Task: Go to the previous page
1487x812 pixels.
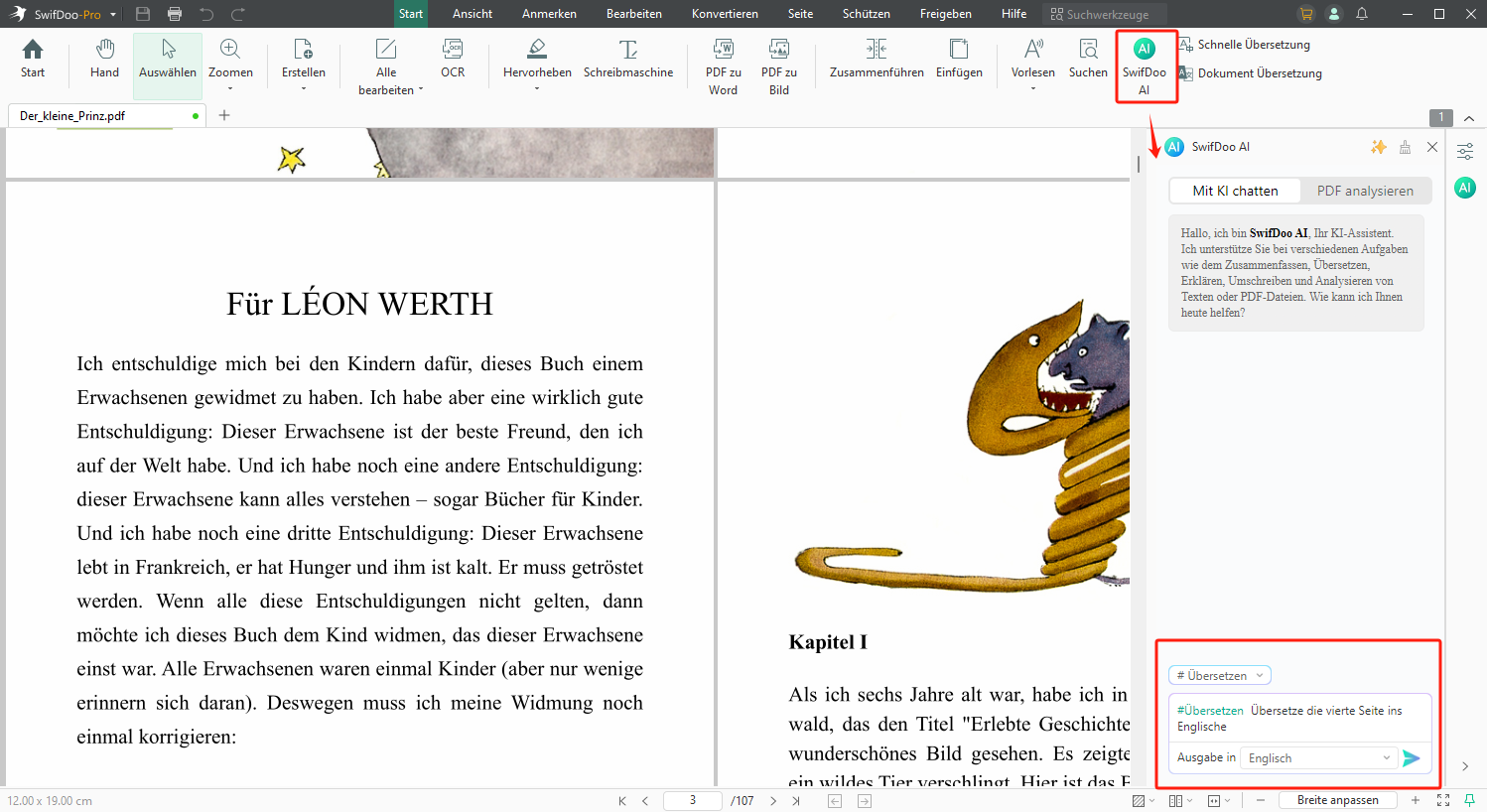Action: pos(645,801)
